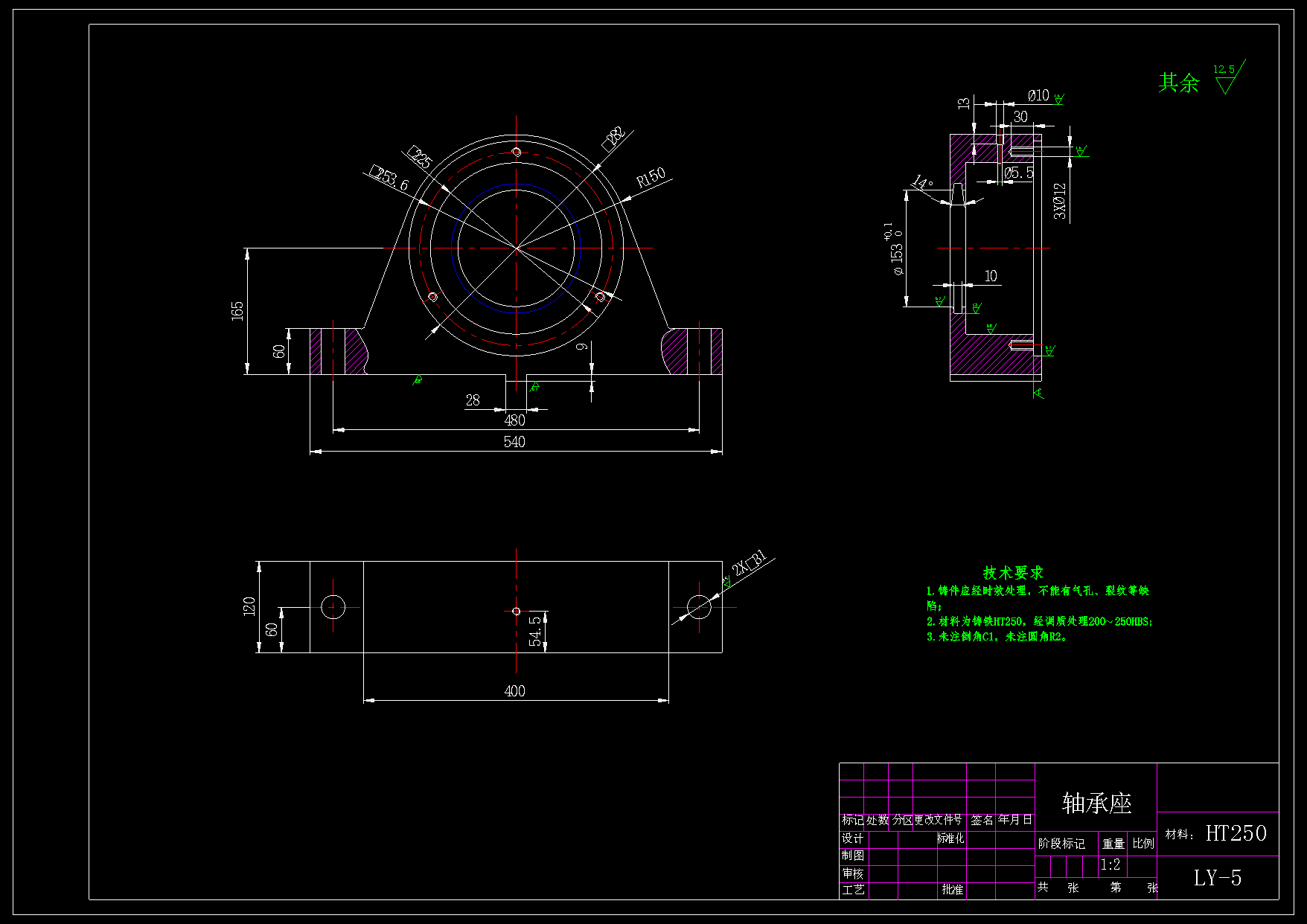Image resolution: width=1307 pixels, height=924 pixels.
Task: Select the 60 dimension in top view
Action: pyautogui.click(x=272, y=629)
